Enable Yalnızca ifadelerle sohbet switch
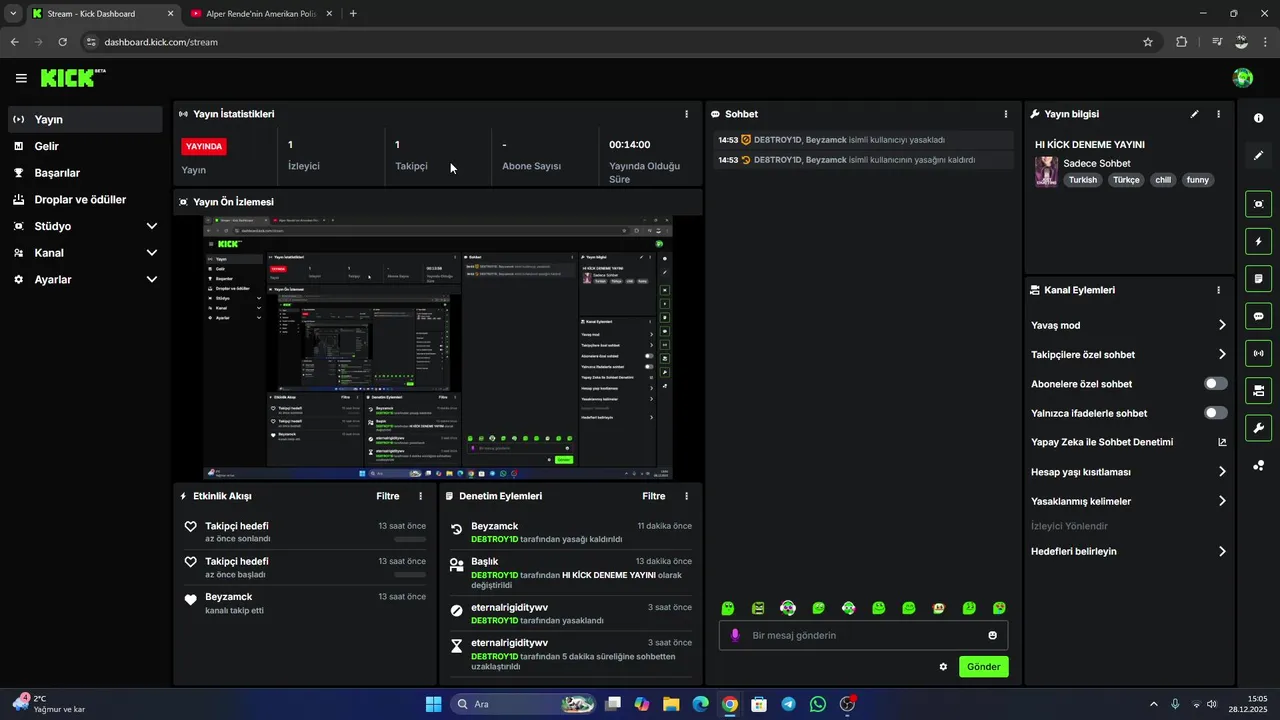 point(1215,413)
